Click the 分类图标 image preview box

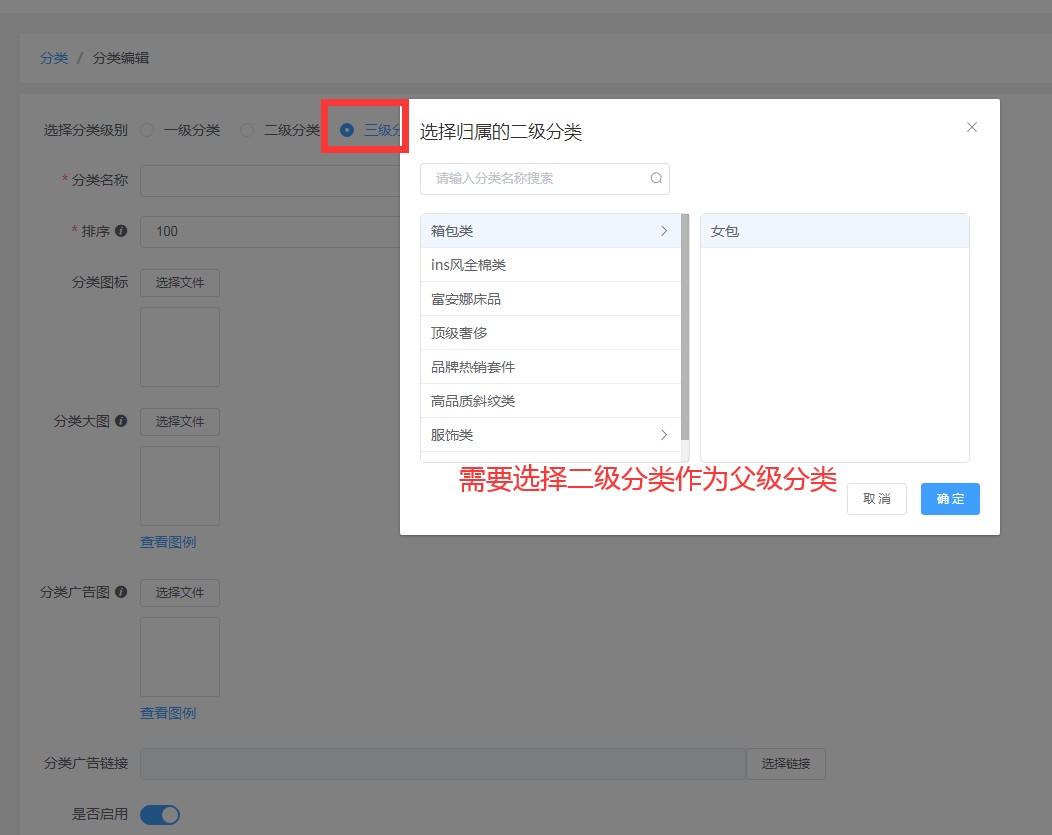(x=180, y=347)
